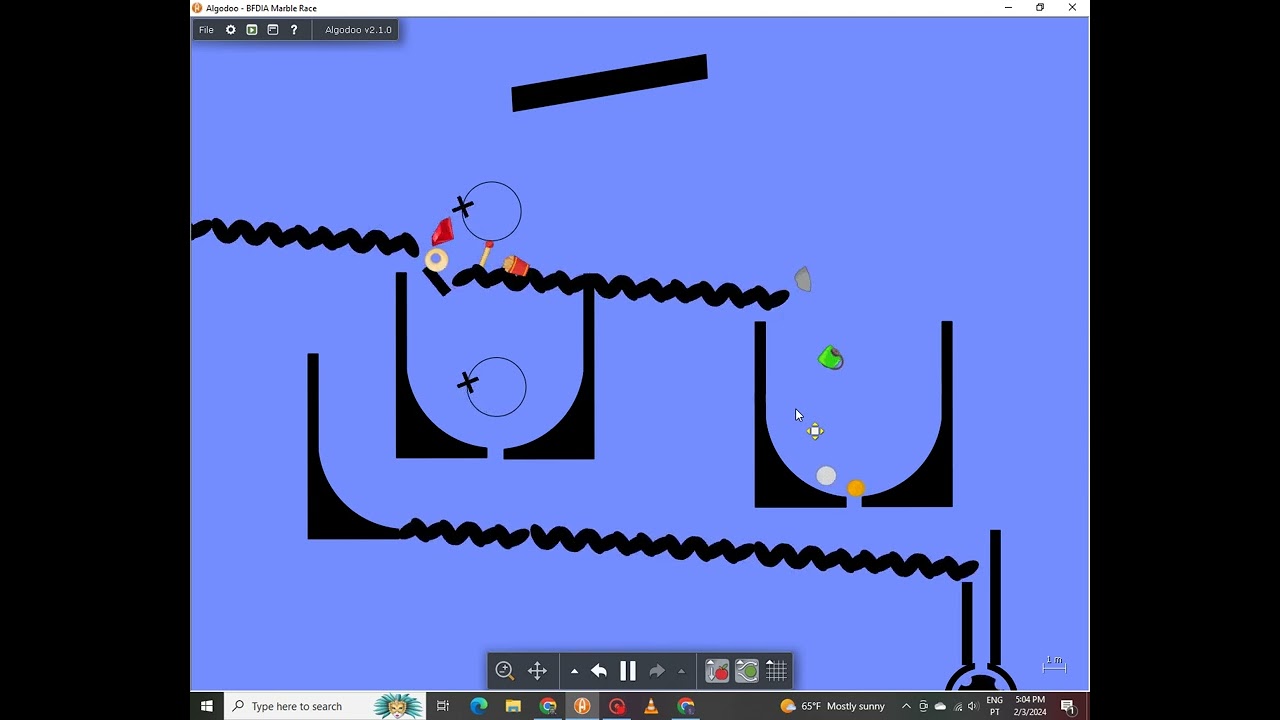Image resolution: width=1280 pixels, height=720 pixels.
Task: Switch ENG PT input language
Action: (x=995, y=706)
